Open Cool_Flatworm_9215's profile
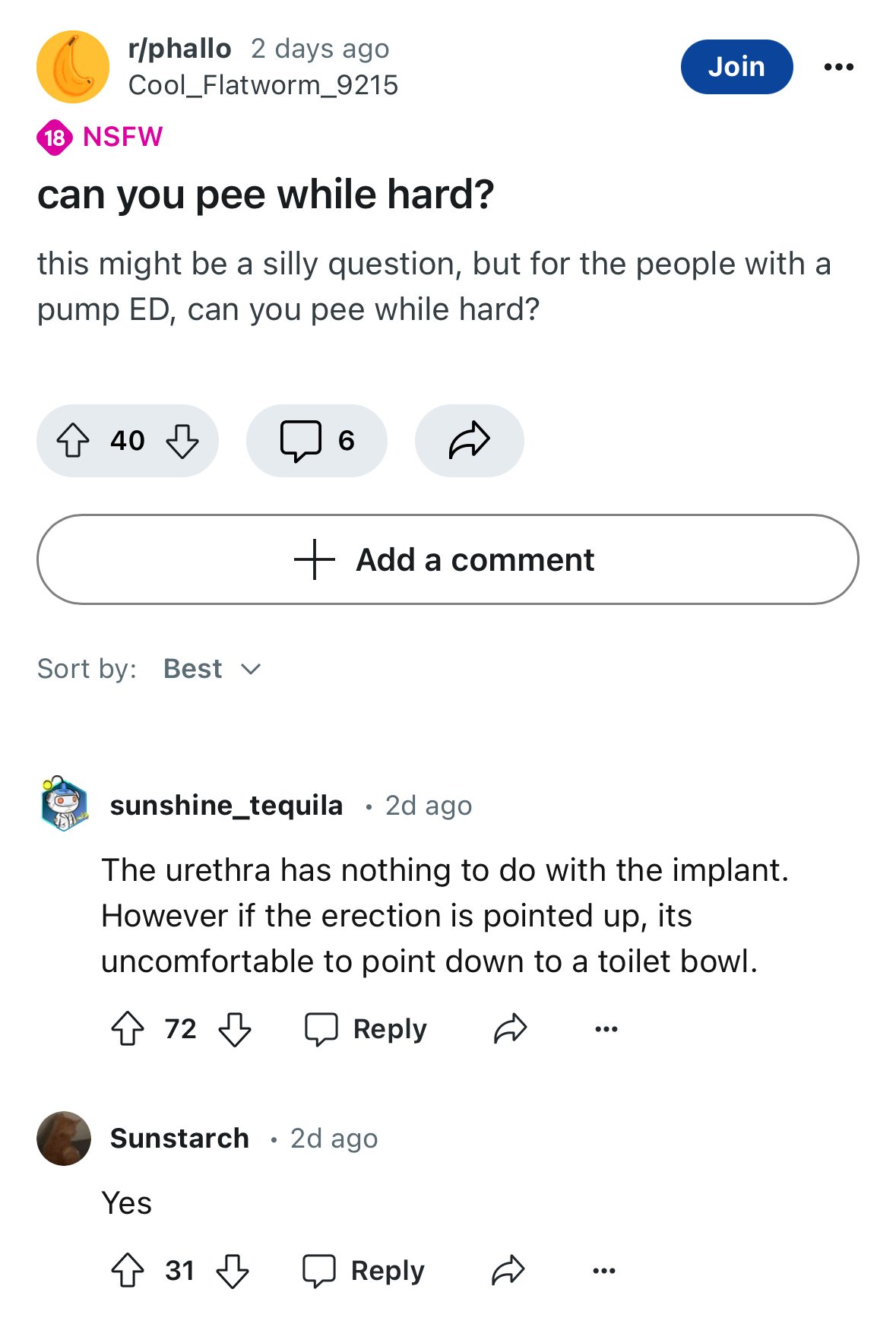This screenshot has width=896, height=1324. pyautogui.click(x=263, y=85)
